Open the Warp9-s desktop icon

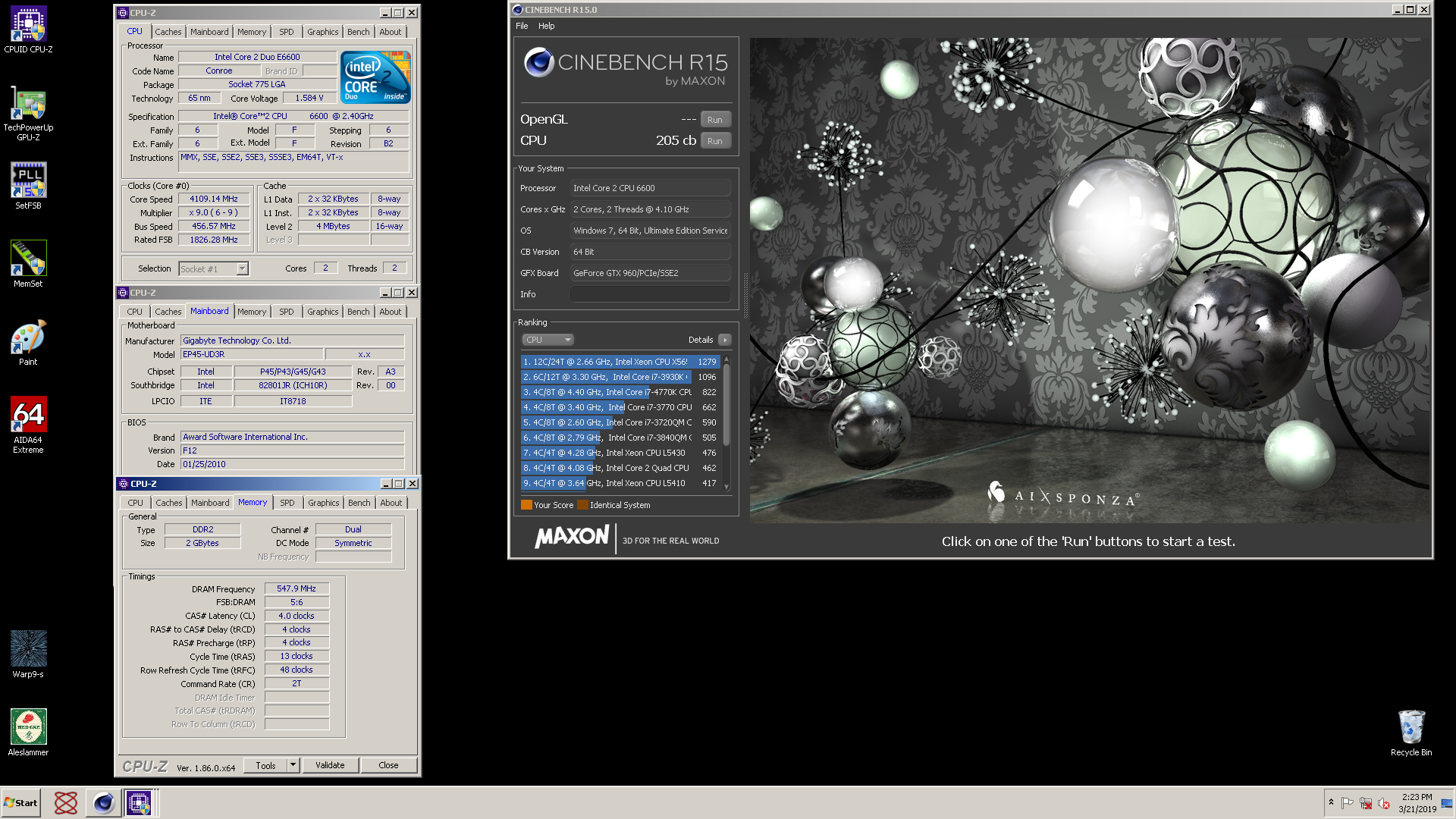coord(28,654)
